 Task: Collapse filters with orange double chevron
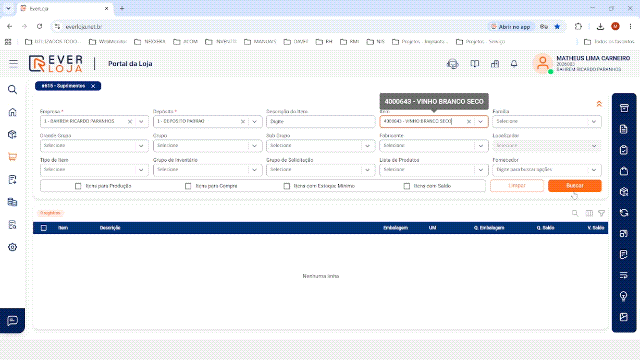599,104
